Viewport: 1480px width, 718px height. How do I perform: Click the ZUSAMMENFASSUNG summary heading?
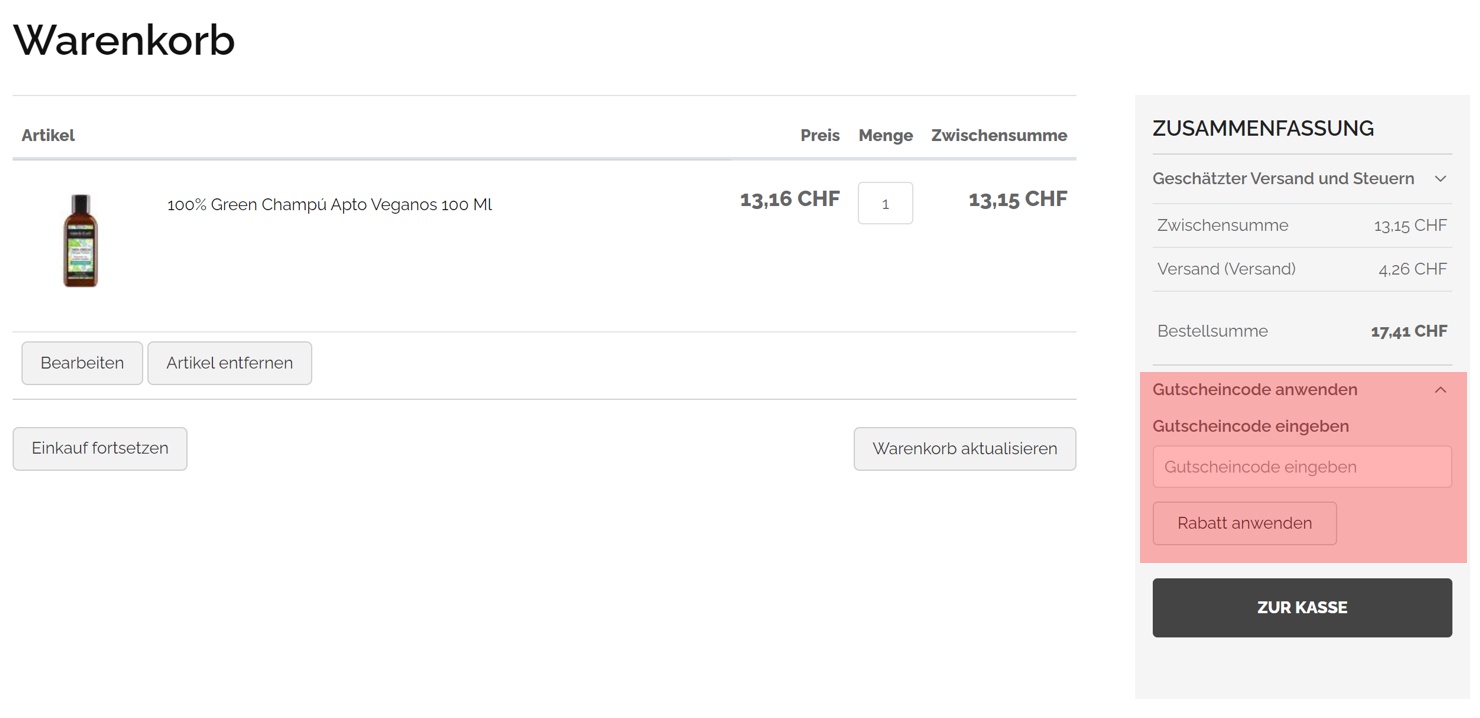click(1262, 129)
